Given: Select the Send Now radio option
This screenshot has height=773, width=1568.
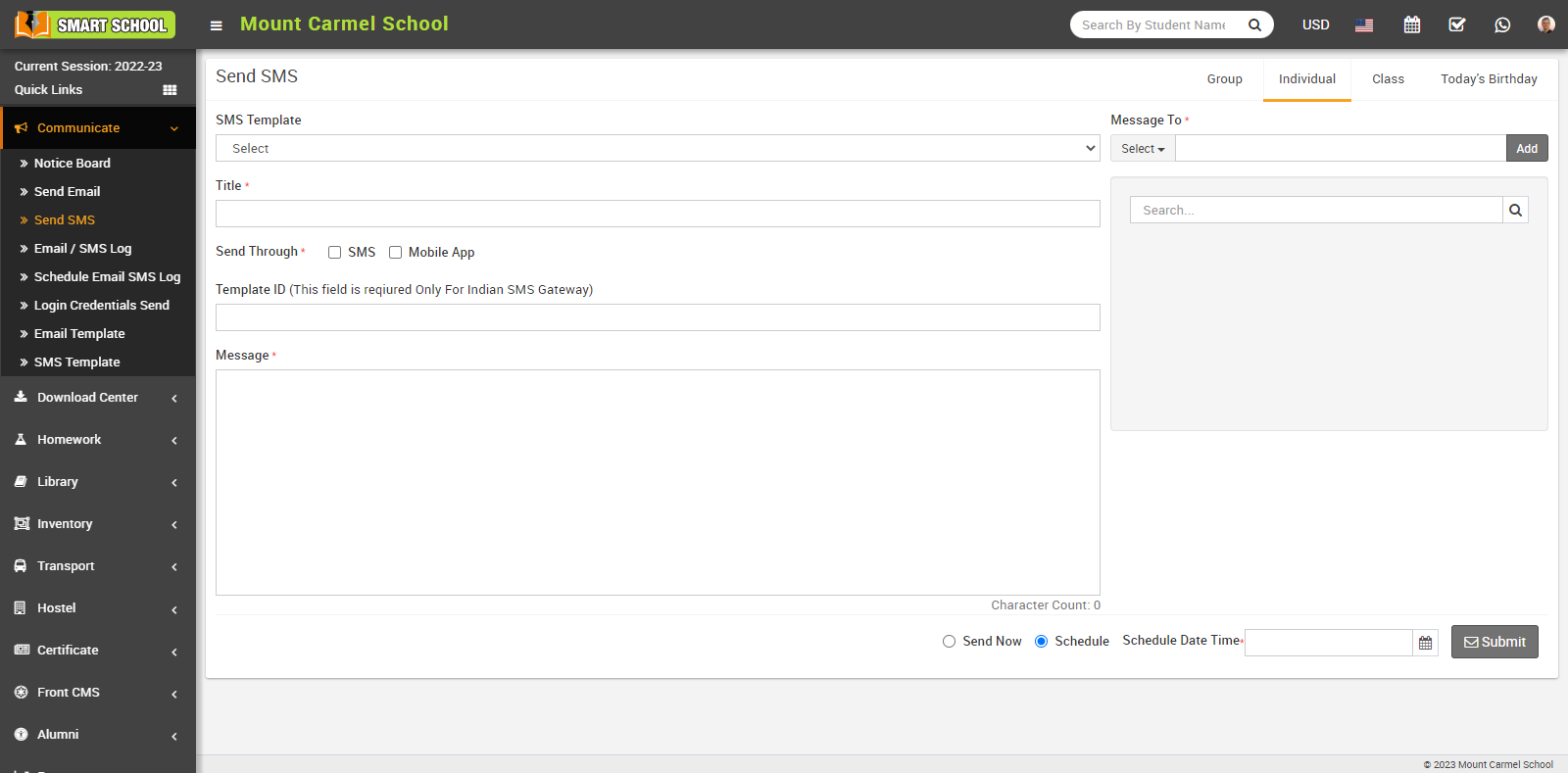Looking at the screenshot, I should [x=949, y=642].
